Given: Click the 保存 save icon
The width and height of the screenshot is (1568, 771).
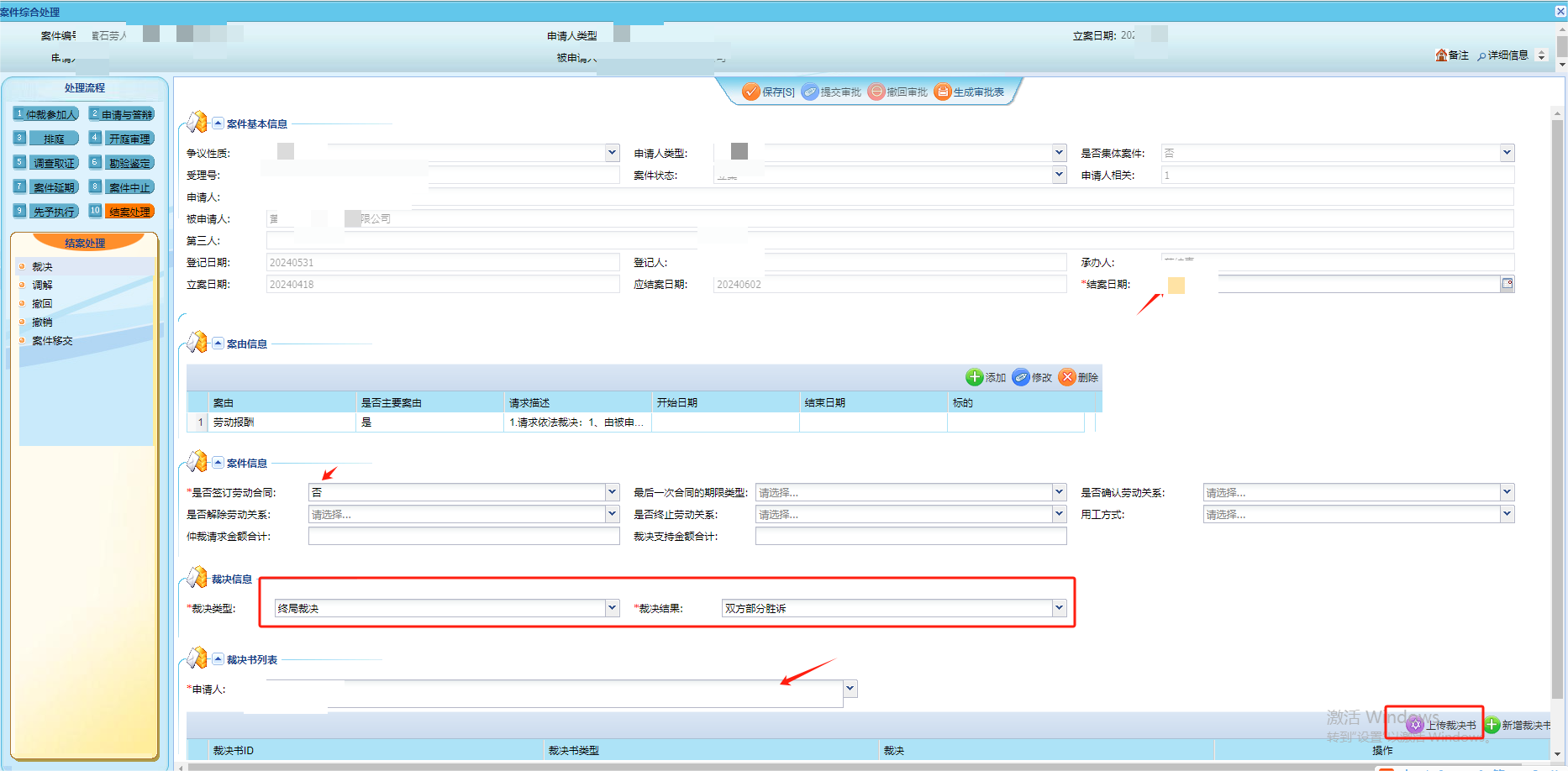Looking at the screenshot, I should pyautogui.click(x=751, y=92).
